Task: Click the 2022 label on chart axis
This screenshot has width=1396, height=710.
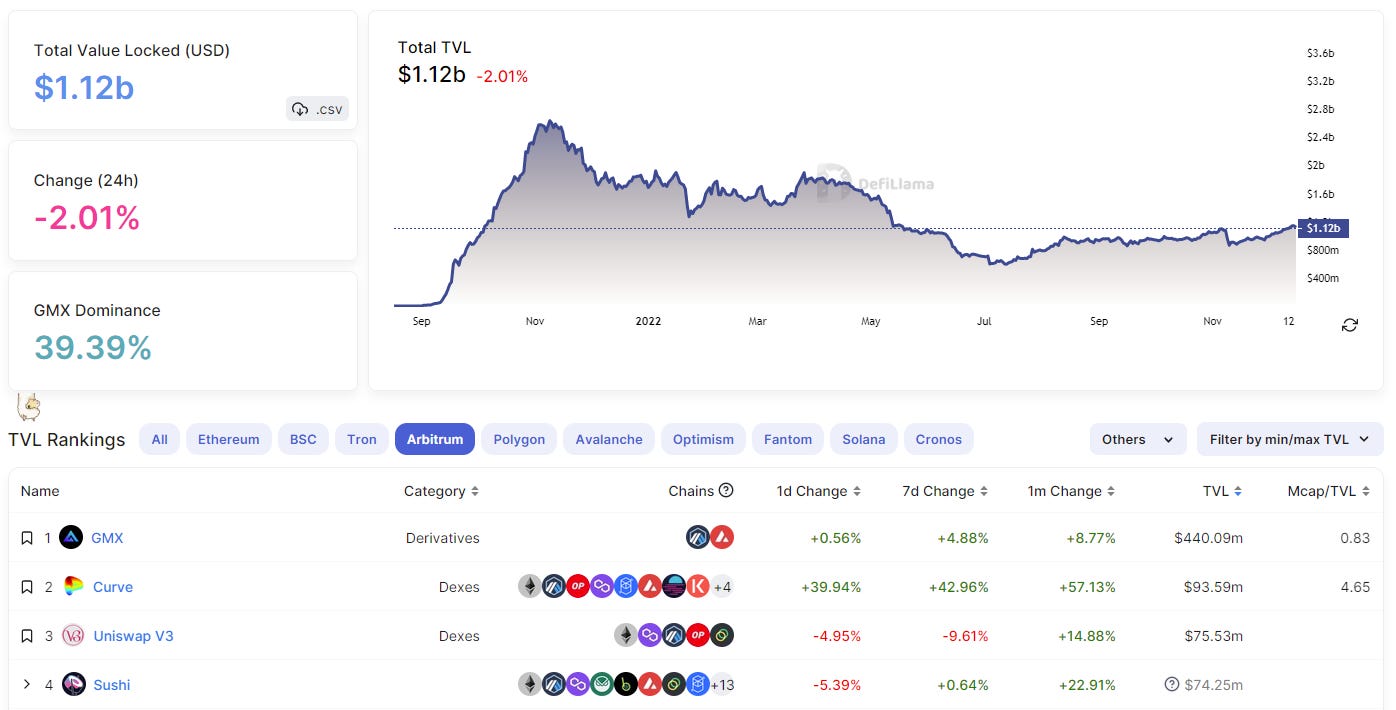Action: point(648,321)
